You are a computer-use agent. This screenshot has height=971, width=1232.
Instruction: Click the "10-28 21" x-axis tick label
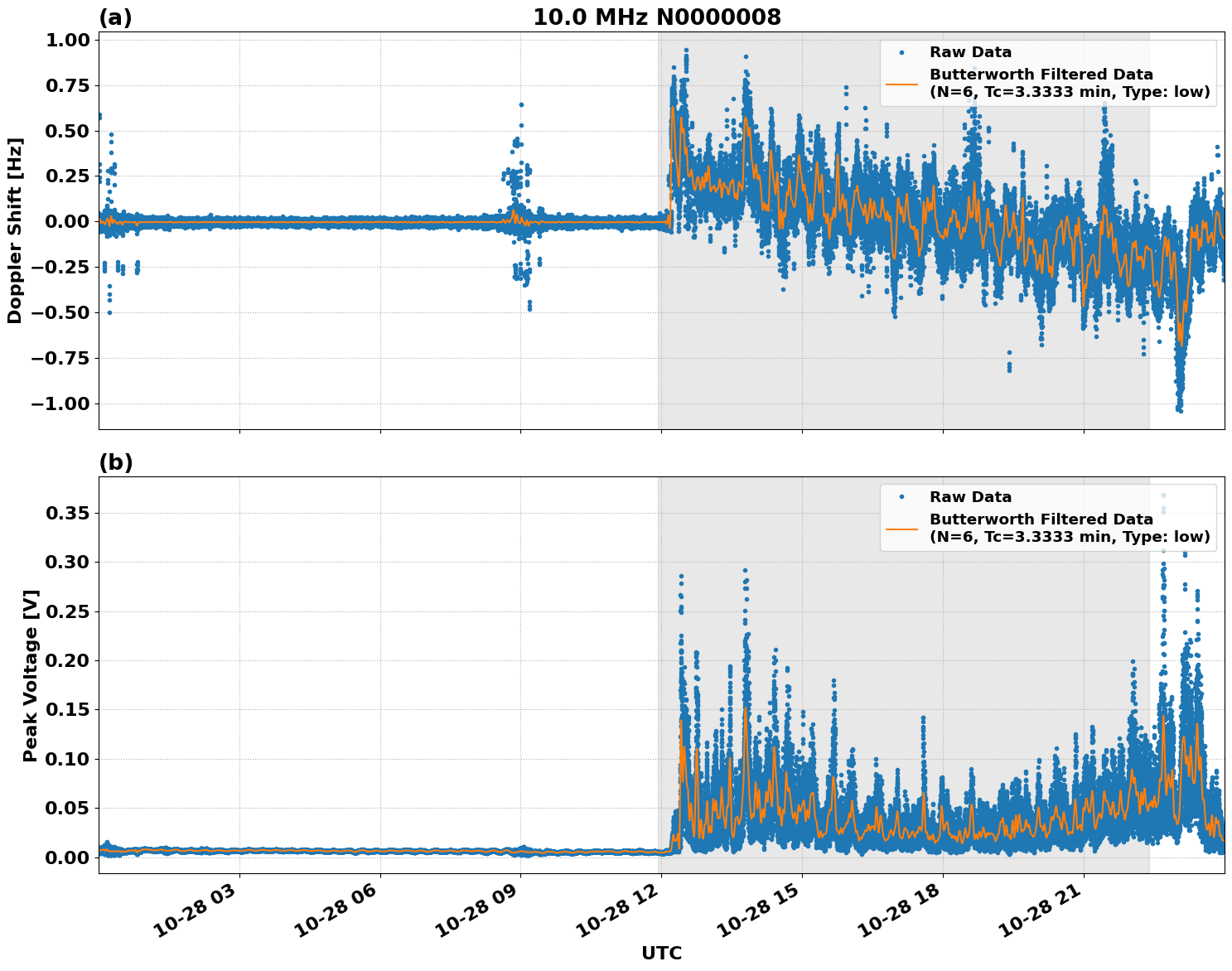click(x=1040, y=914)
